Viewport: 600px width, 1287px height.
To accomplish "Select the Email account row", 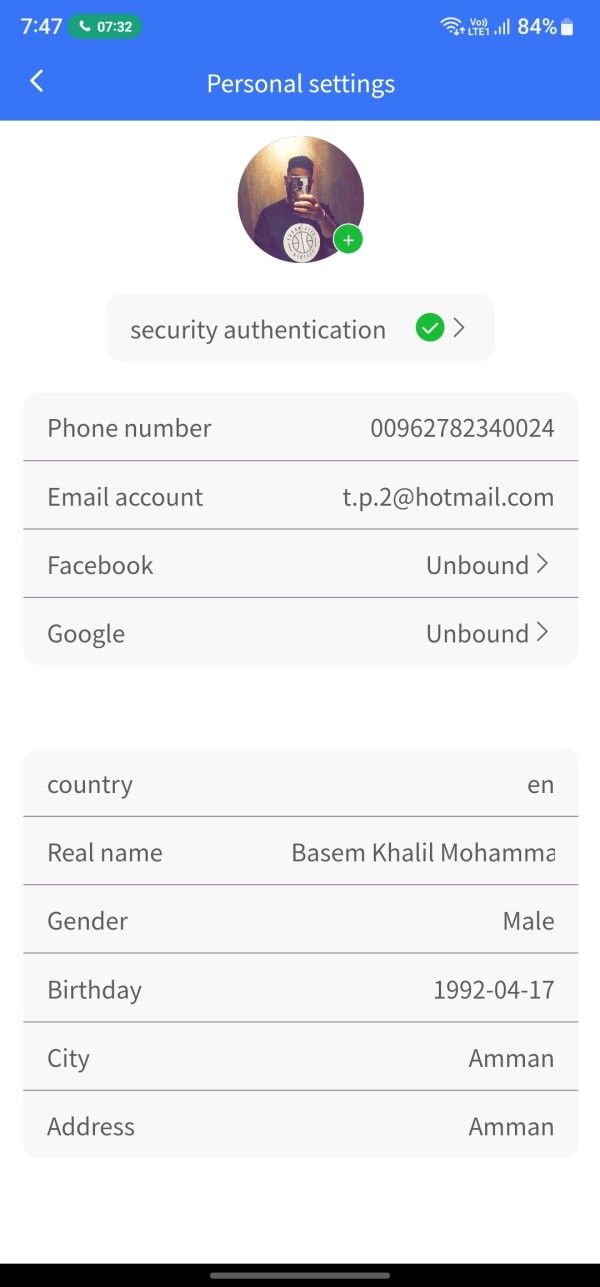I will 300,496.
